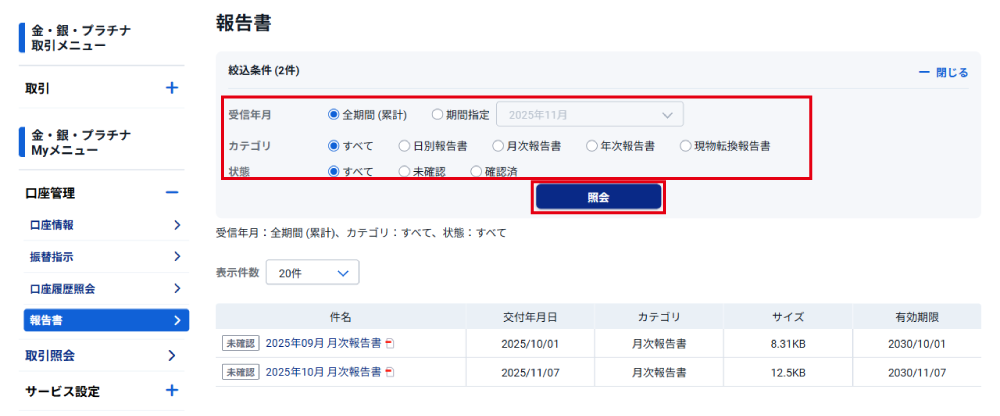Click the 交付年月日 column header
This screenshot has height=416, width=1000.
[530, 316]
